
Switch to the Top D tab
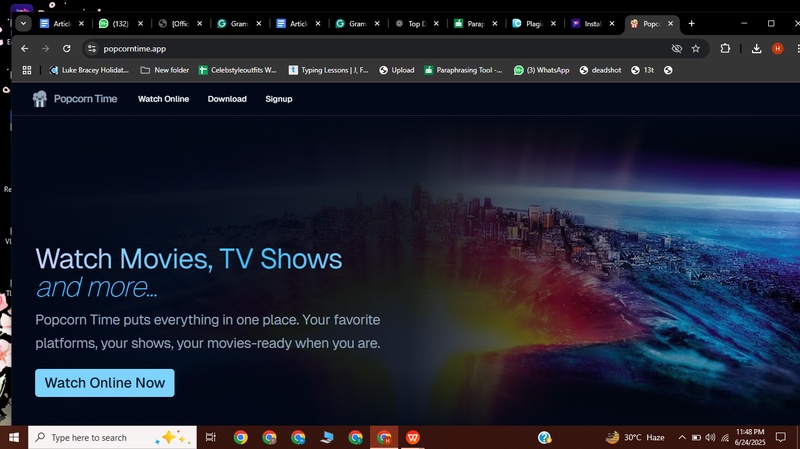click(x=417, y=23)
